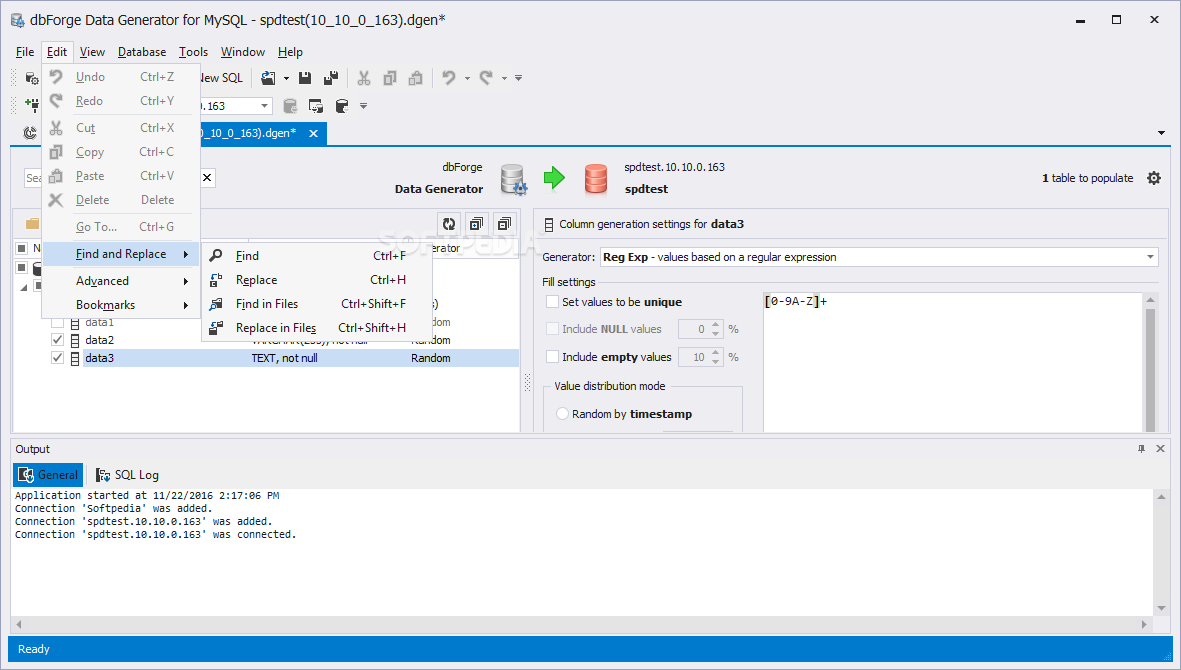Click the 'TEXT, not null' cell
Viewport: 1181px width, 670px height.
tap(285, 358)
